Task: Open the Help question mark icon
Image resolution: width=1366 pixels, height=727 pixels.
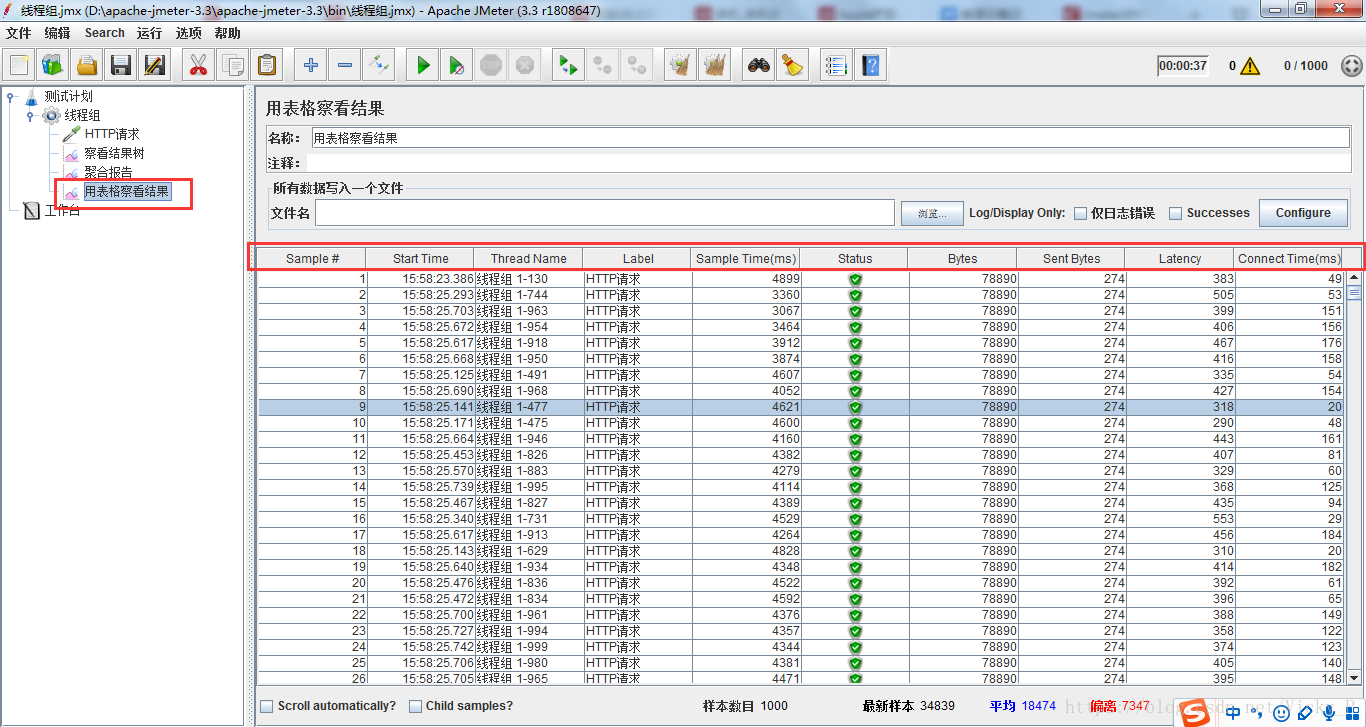Action: click(x=871, y=66)
